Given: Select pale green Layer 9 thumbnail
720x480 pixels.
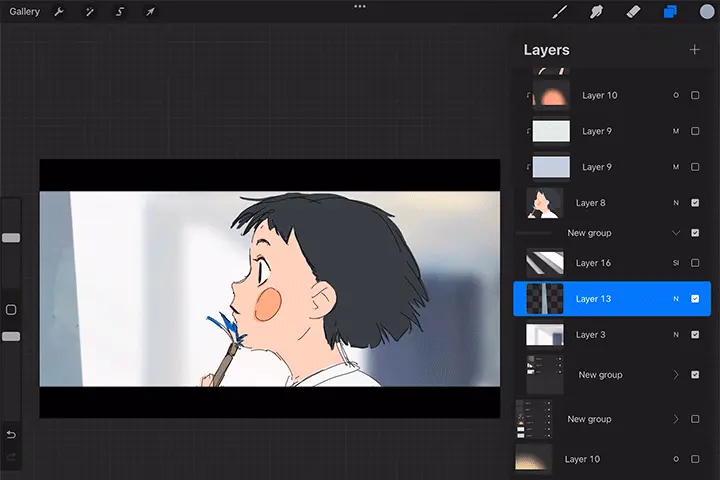Looking at the screenshot, I should (x=551, y=131).
